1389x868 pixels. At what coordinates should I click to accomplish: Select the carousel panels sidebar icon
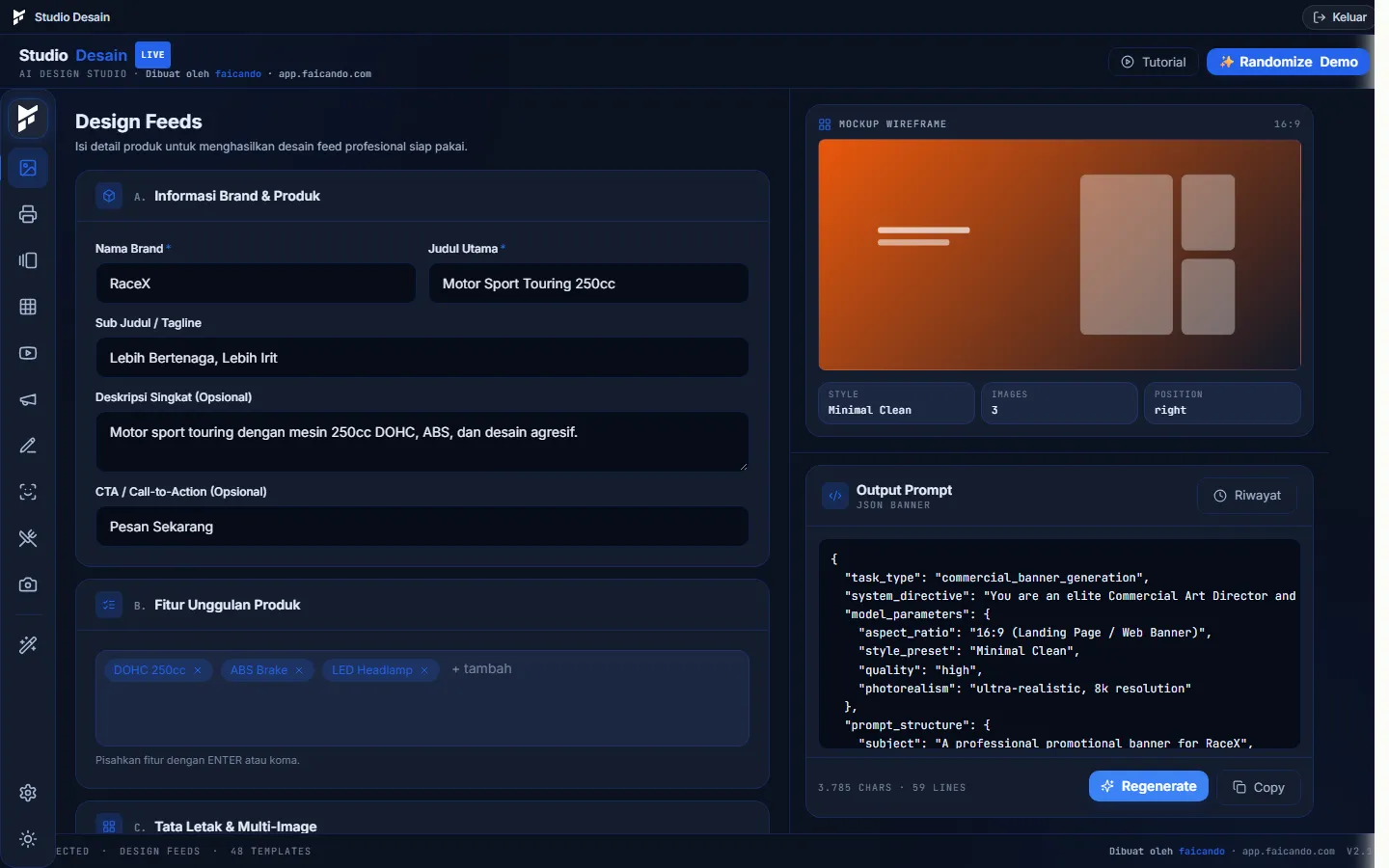28,260
